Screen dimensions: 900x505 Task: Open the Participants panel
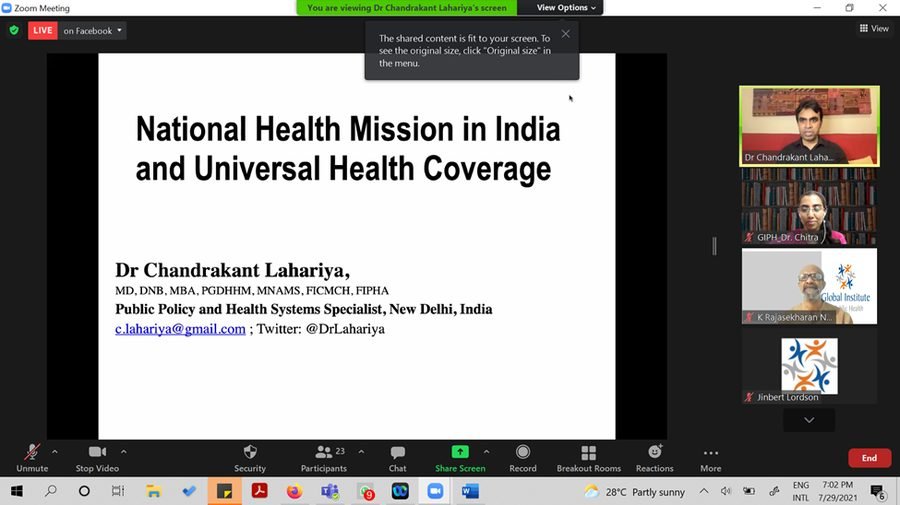pos(324,458)
